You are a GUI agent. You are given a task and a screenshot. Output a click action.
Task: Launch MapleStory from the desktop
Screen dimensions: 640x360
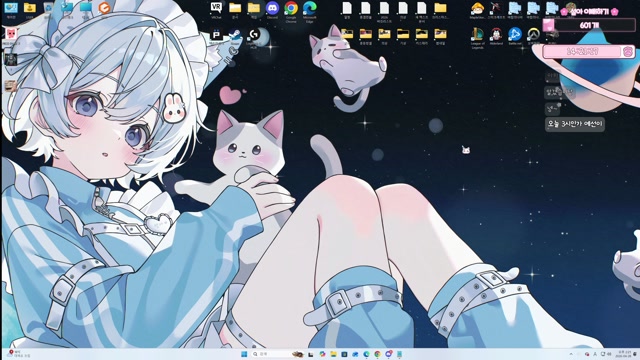[x=477, y=11]
